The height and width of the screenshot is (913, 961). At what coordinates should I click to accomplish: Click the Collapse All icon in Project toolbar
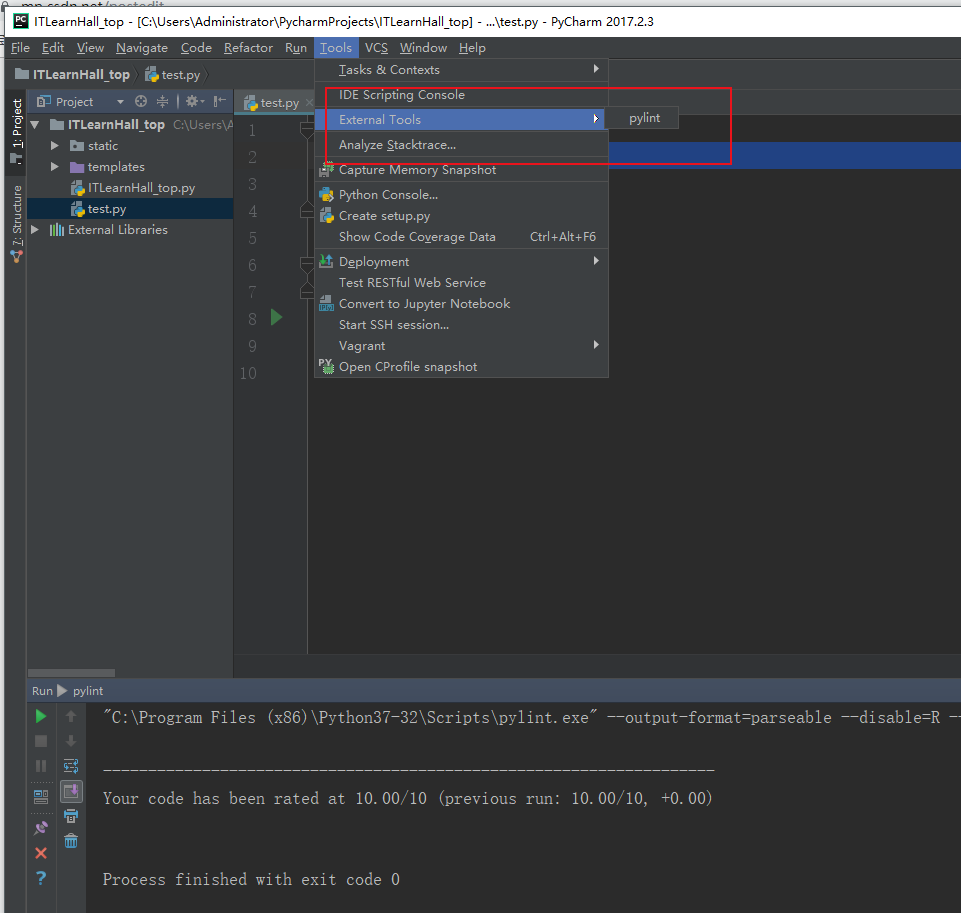[x=162, y=101]
